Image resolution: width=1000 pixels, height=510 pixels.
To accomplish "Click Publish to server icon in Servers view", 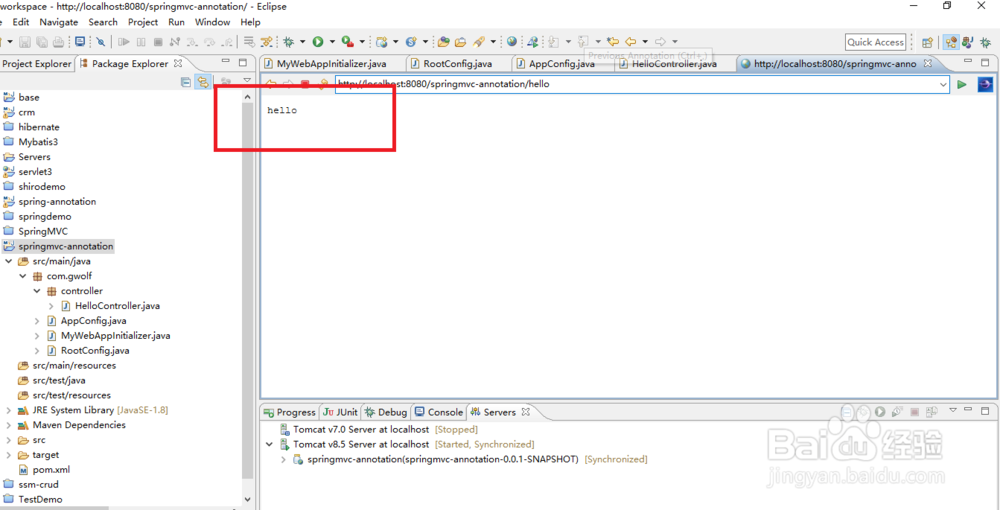I will coord(931,412).
